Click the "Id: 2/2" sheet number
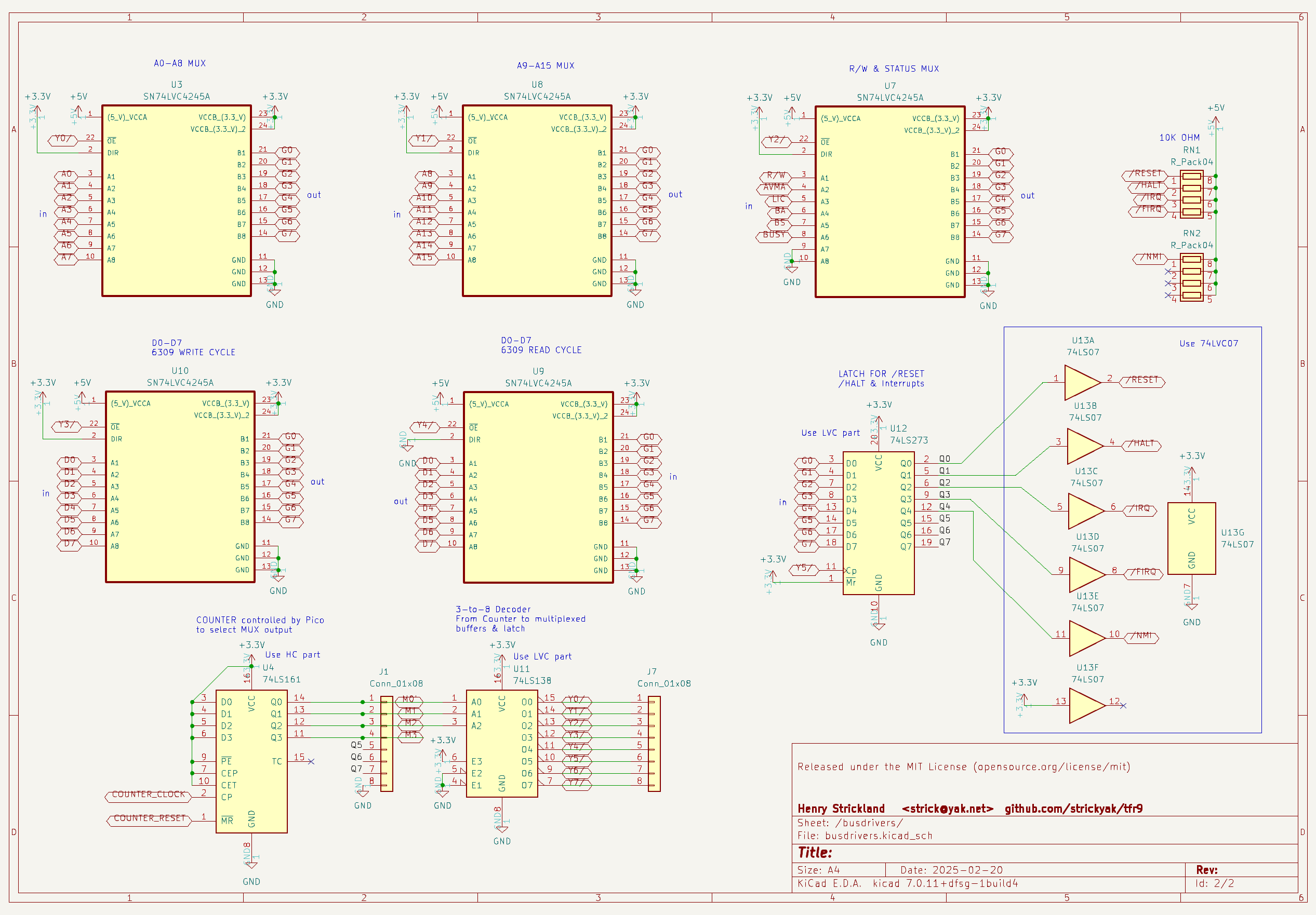 pyautogui.click(x=1214, y=883)
